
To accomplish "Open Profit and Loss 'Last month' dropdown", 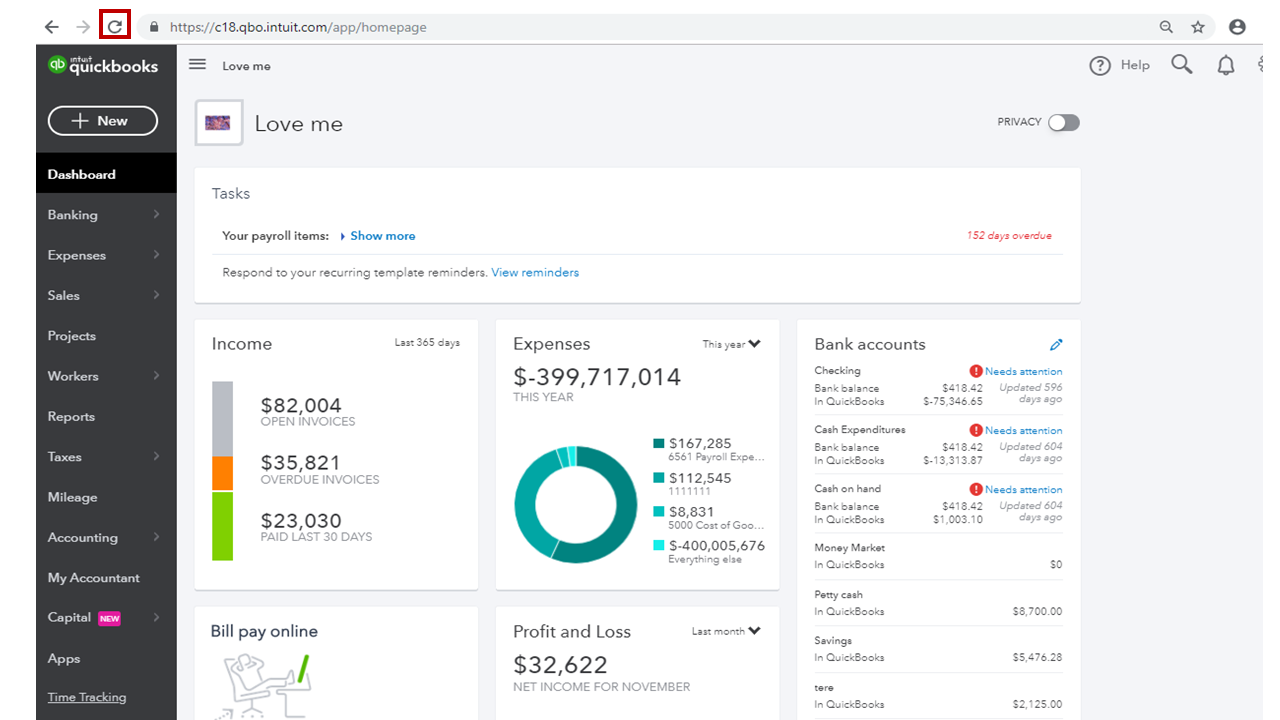I will point(726,632).
